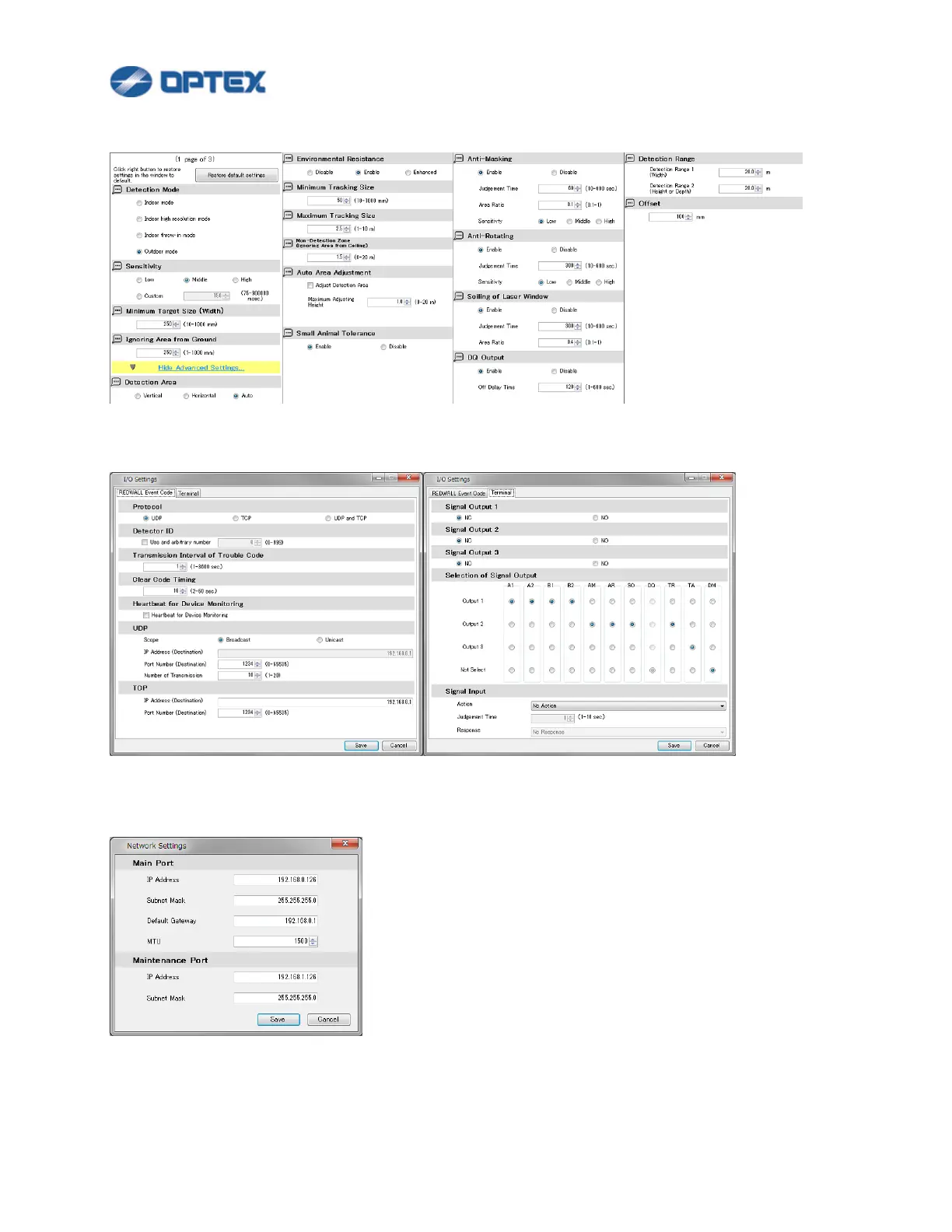This screenshot has height=1232, width=952.
Task: Set Anti-Rotating Sensitivity to Middle
Action: click(x=569, y=282)
